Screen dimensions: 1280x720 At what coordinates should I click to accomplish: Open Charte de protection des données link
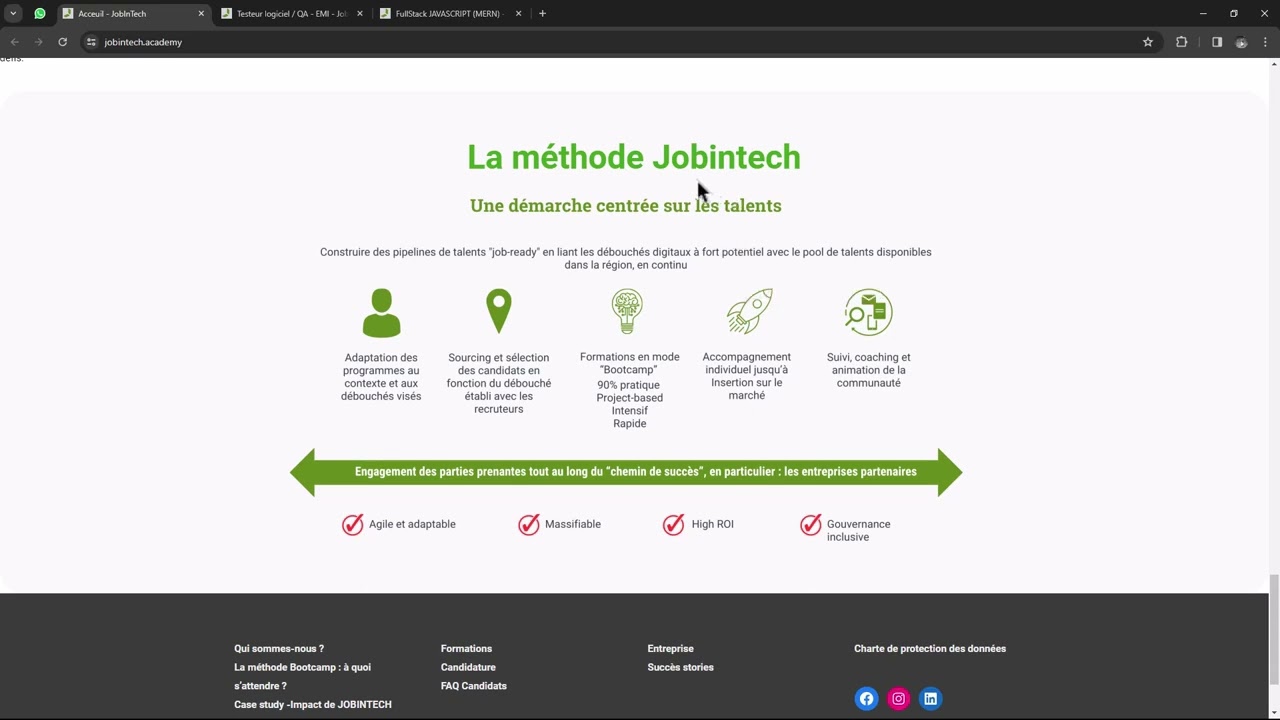[930, 649]
